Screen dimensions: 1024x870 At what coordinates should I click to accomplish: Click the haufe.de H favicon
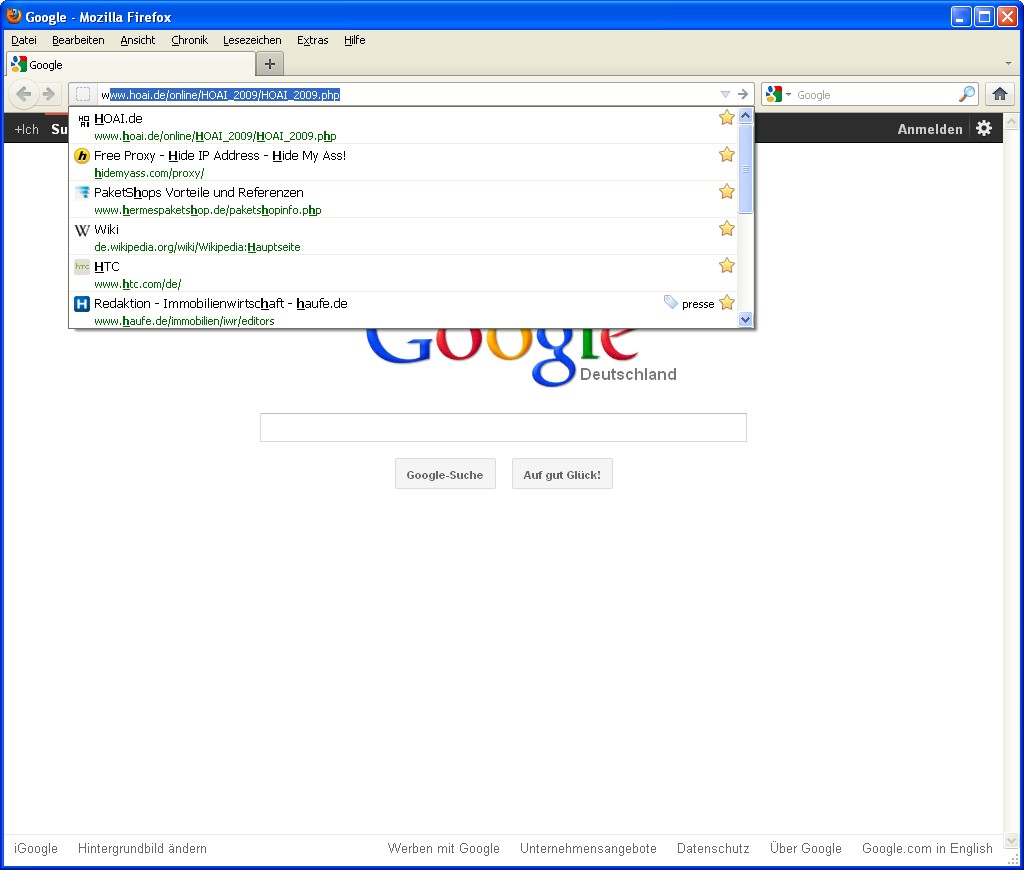click(82, 304)
